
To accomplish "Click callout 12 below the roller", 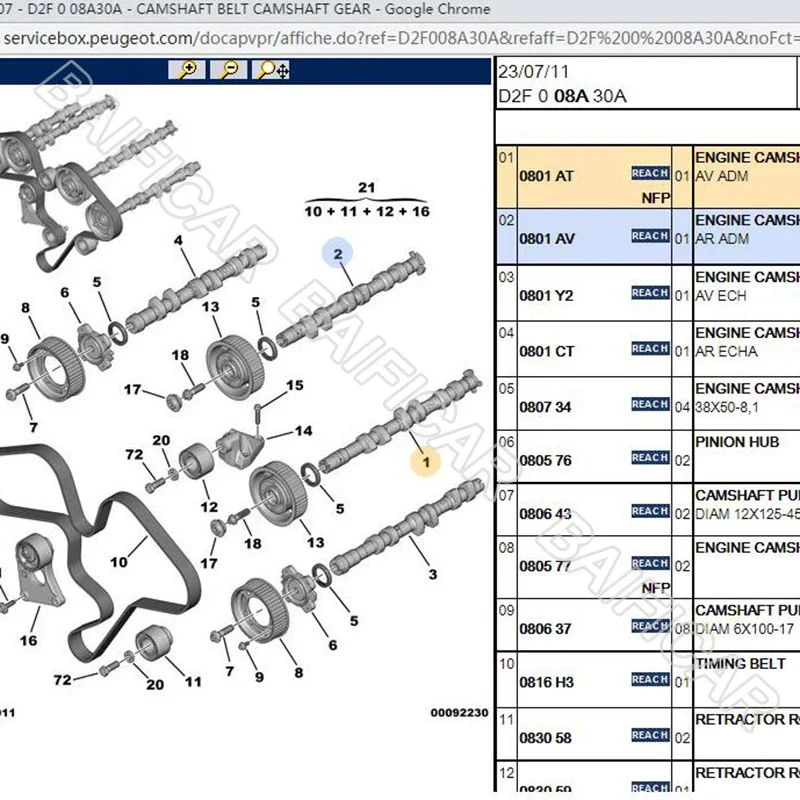I will coord(209,507).
